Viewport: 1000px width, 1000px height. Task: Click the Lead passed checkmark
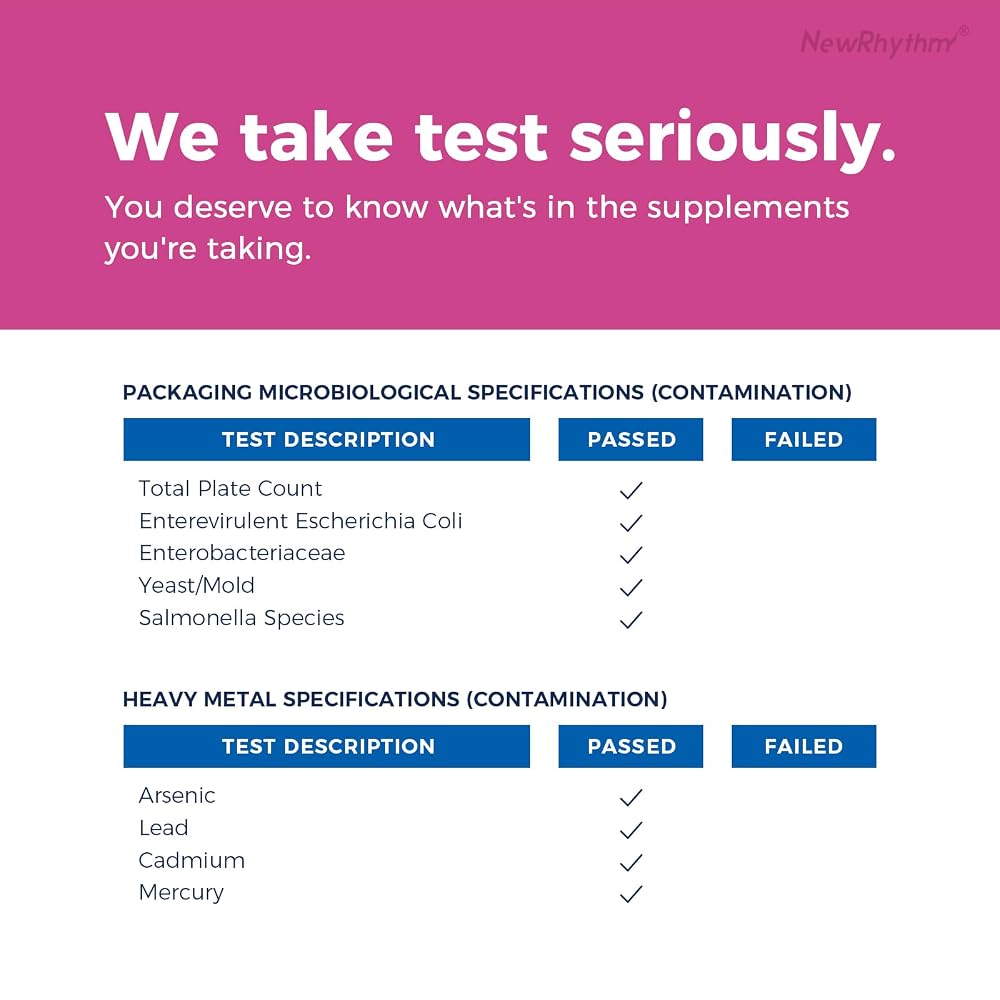(x=631, y=830)
